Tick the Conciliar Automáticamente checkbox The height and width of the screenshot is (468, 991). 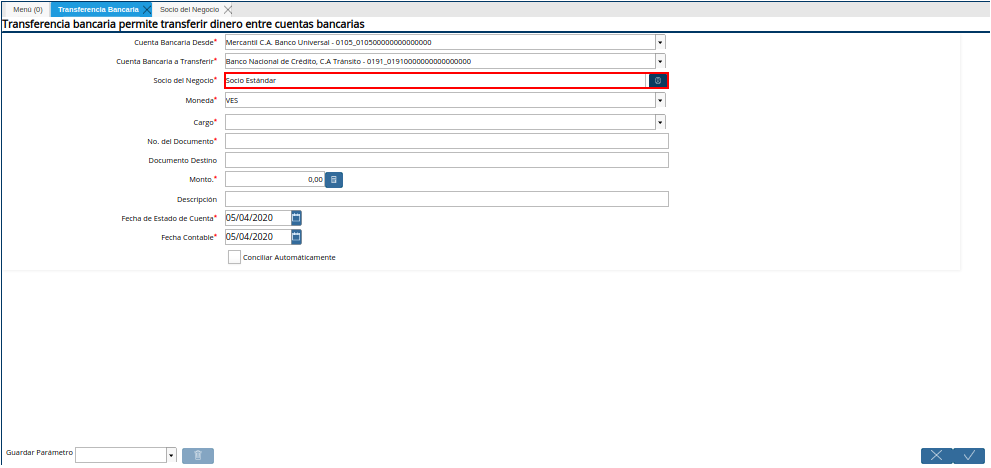tap(234, 257)
